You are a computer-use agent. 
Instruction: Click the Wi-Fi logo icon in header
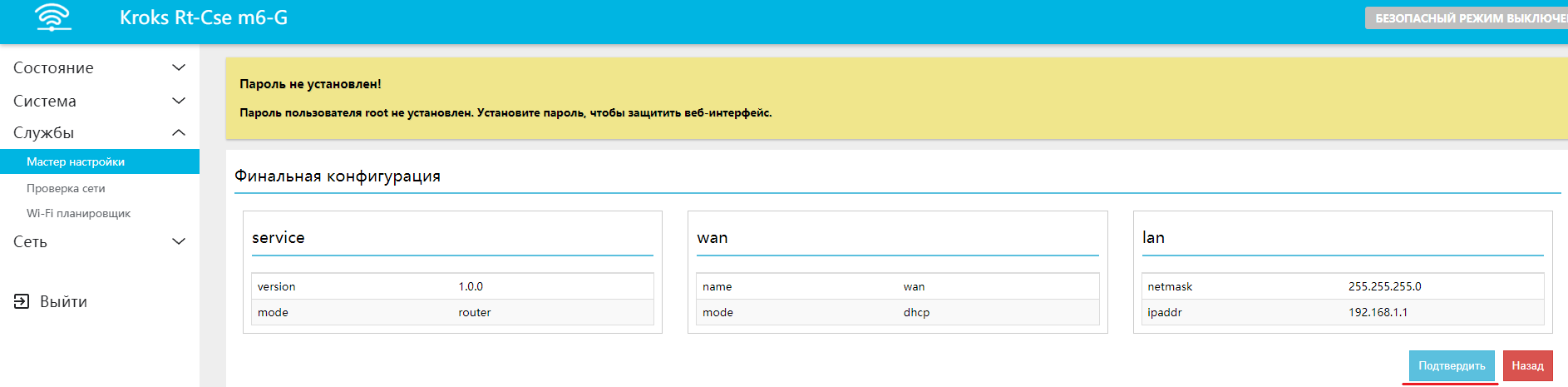click(53, 17)
